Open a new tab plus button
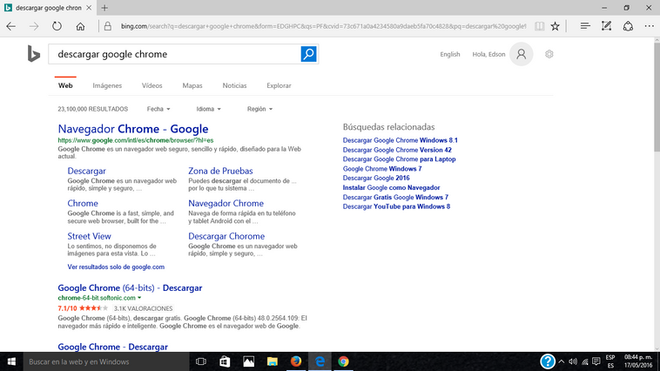The image size is (660, 371). (104, 8)
